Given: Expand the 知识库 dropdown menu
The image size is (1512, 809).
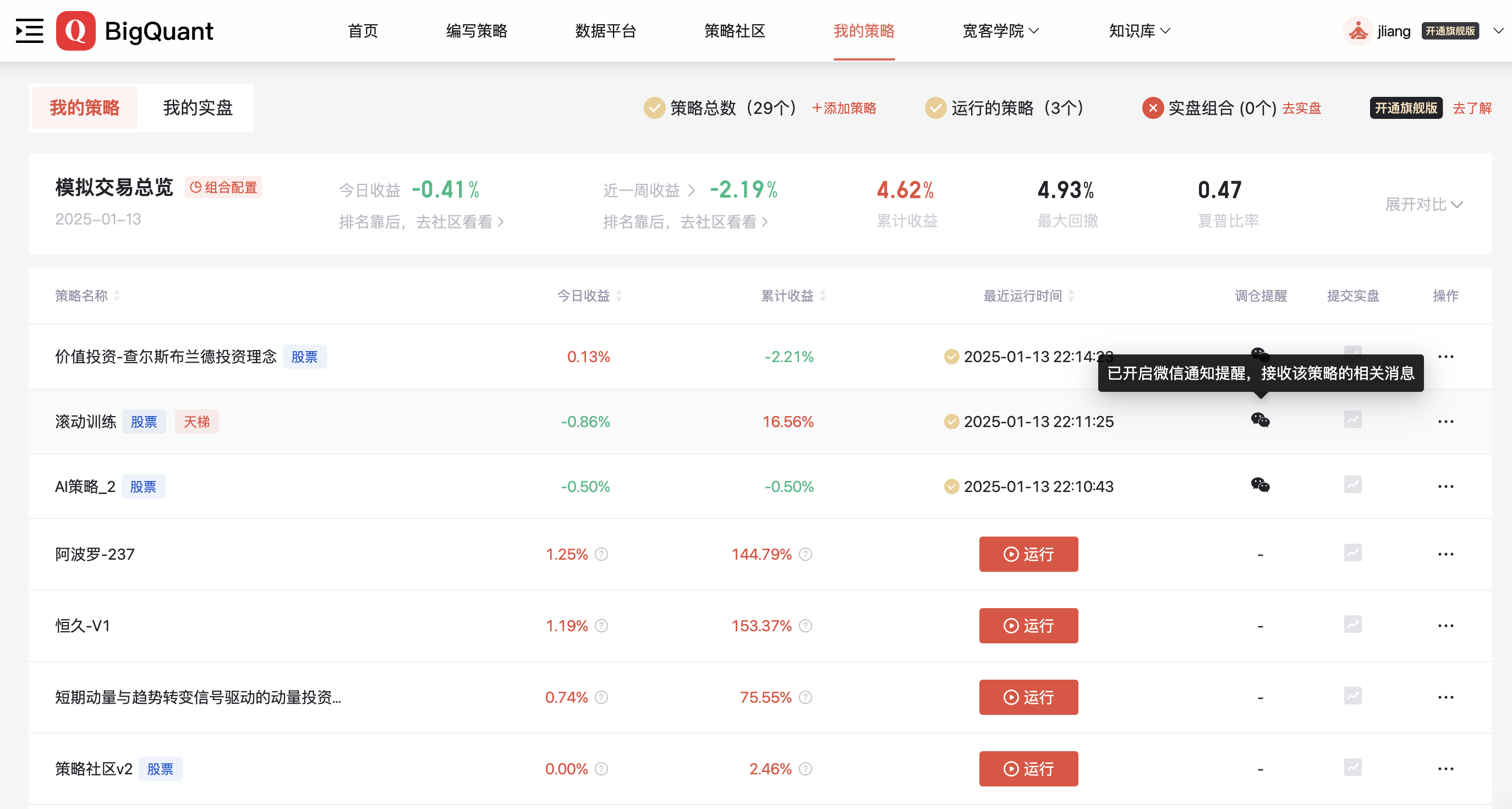Looking at the screenshot, I should pyautogui.click(x=1139, y=30).
